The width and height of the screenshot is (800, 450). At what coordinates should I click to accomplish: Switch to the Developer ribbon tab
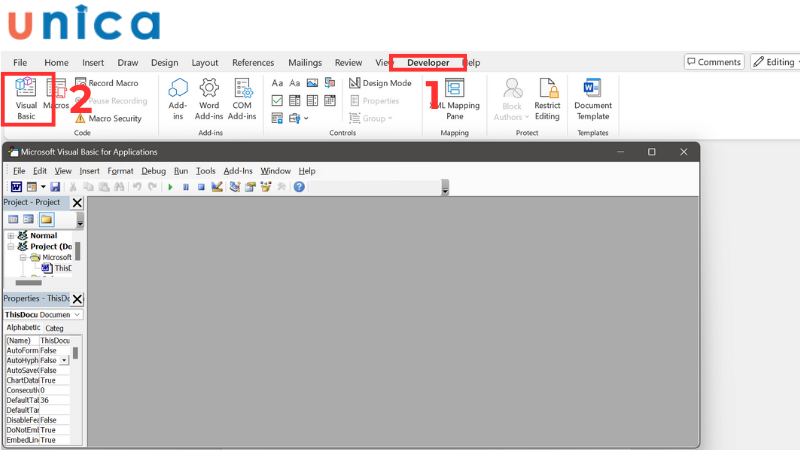click(428, 63)
